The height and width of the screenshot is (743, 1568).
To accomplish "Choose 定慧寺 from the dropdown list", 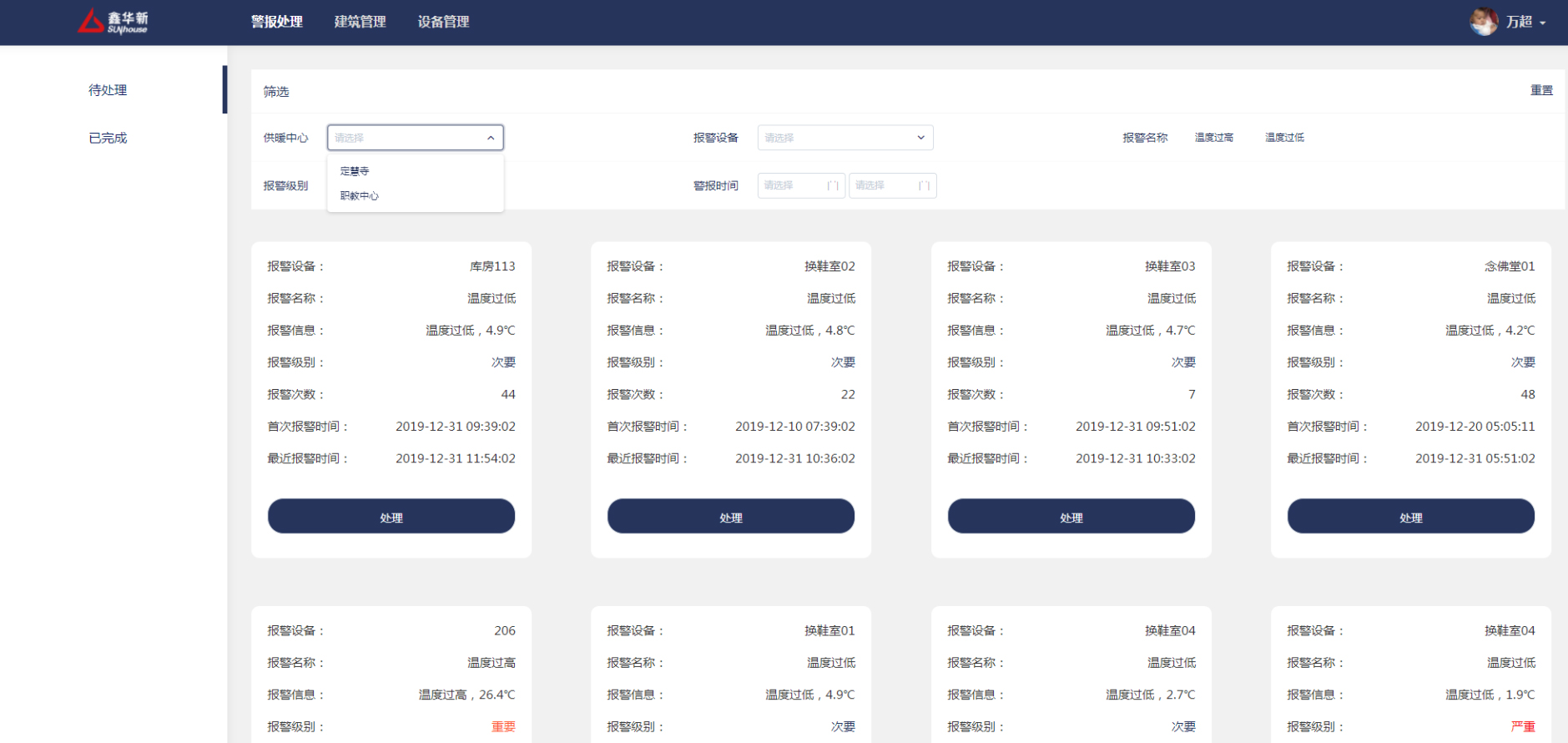I will coord(355,171).
